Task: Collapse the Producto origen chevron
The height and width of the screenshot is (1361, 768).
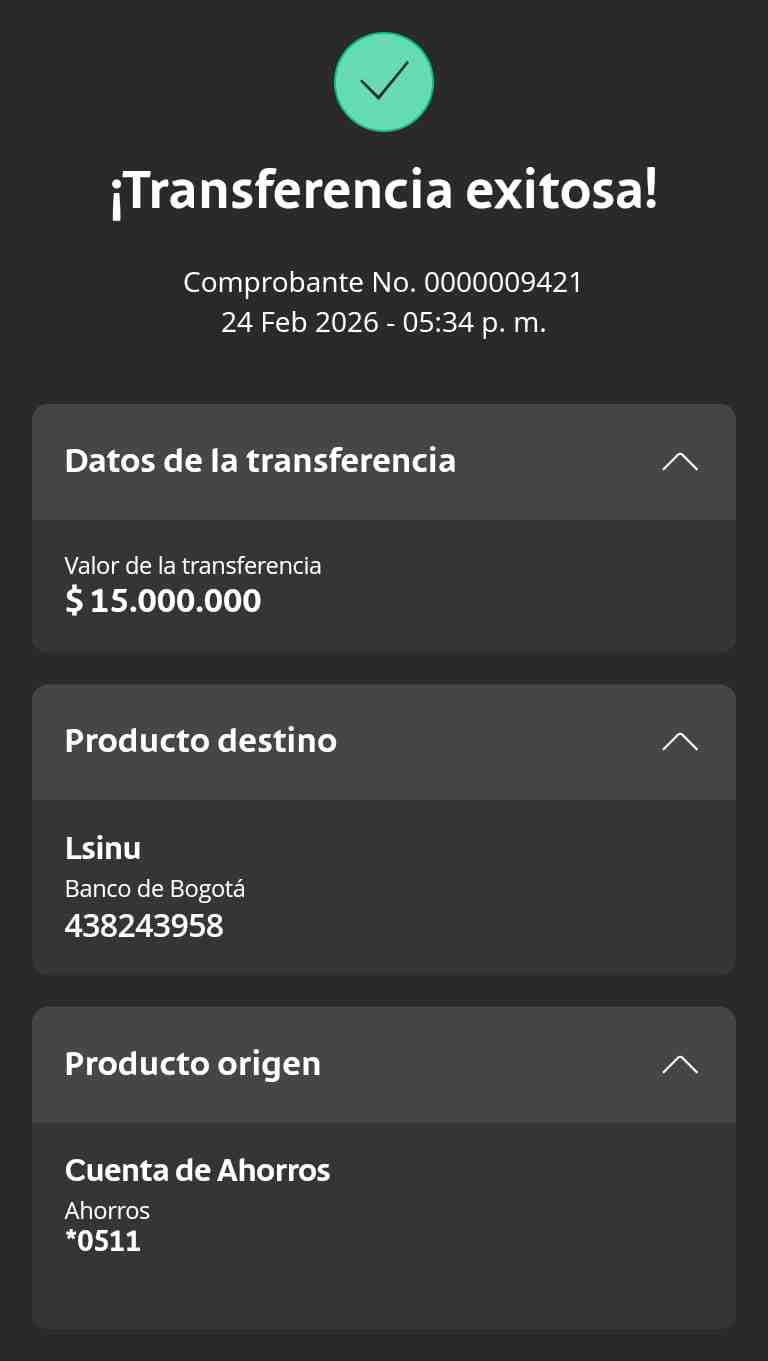Action: tap(680, 1064)
